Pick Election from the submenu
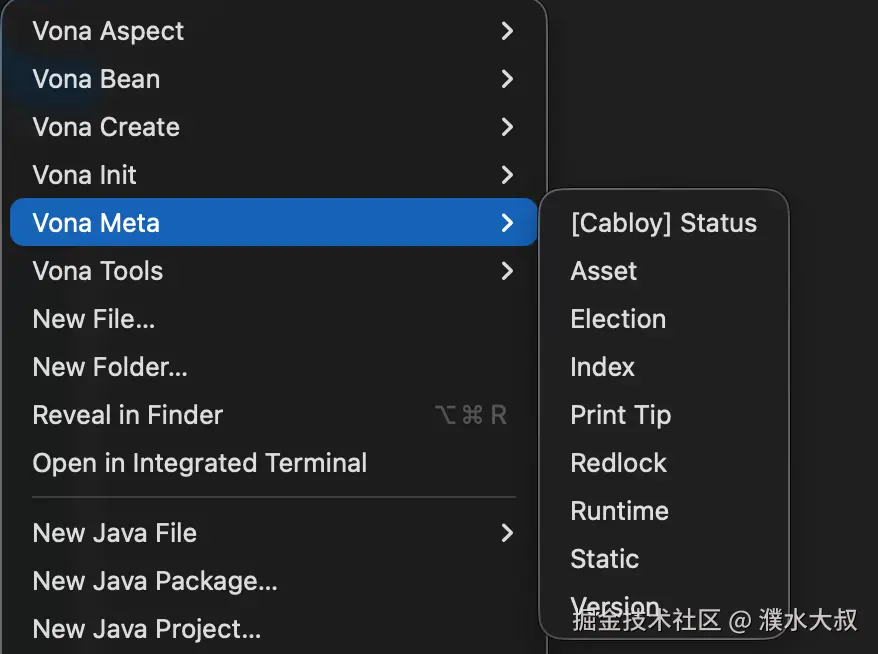 coord(618,319)
